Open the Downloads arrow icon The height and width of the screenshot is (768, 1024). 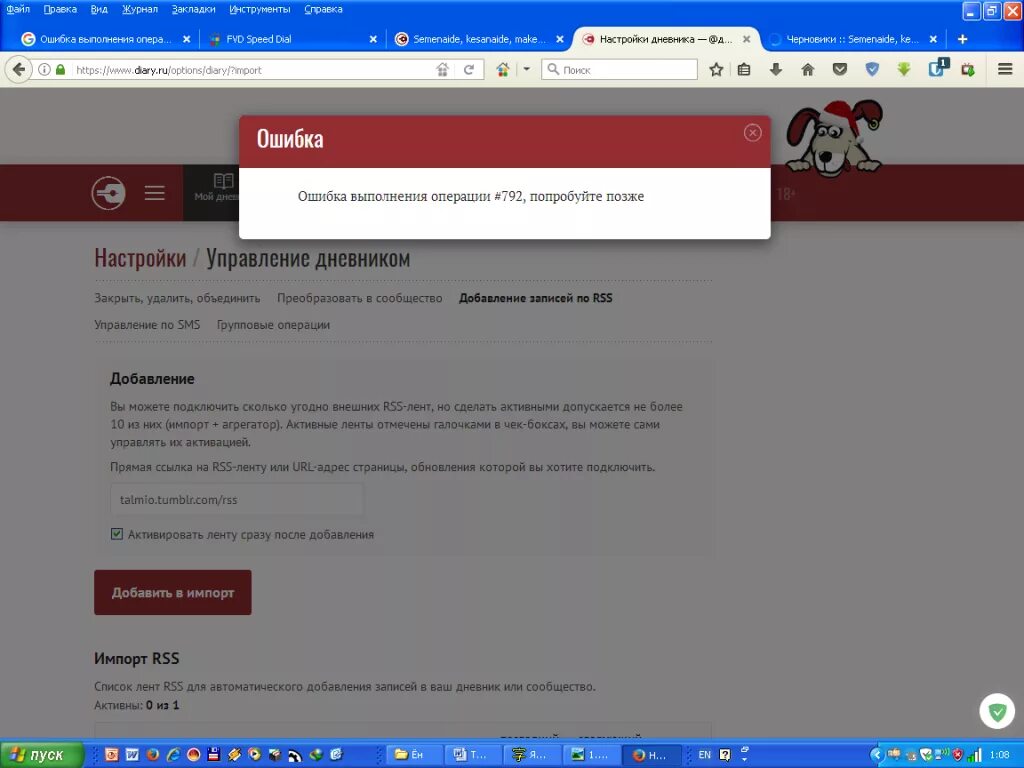tap(776, 69)
